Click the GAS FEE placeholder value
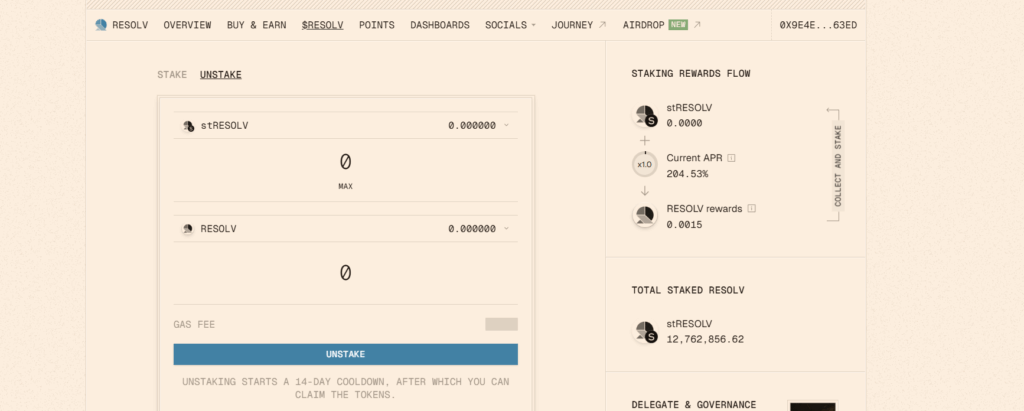The image size is (1024, 411). tap(502, 324)
